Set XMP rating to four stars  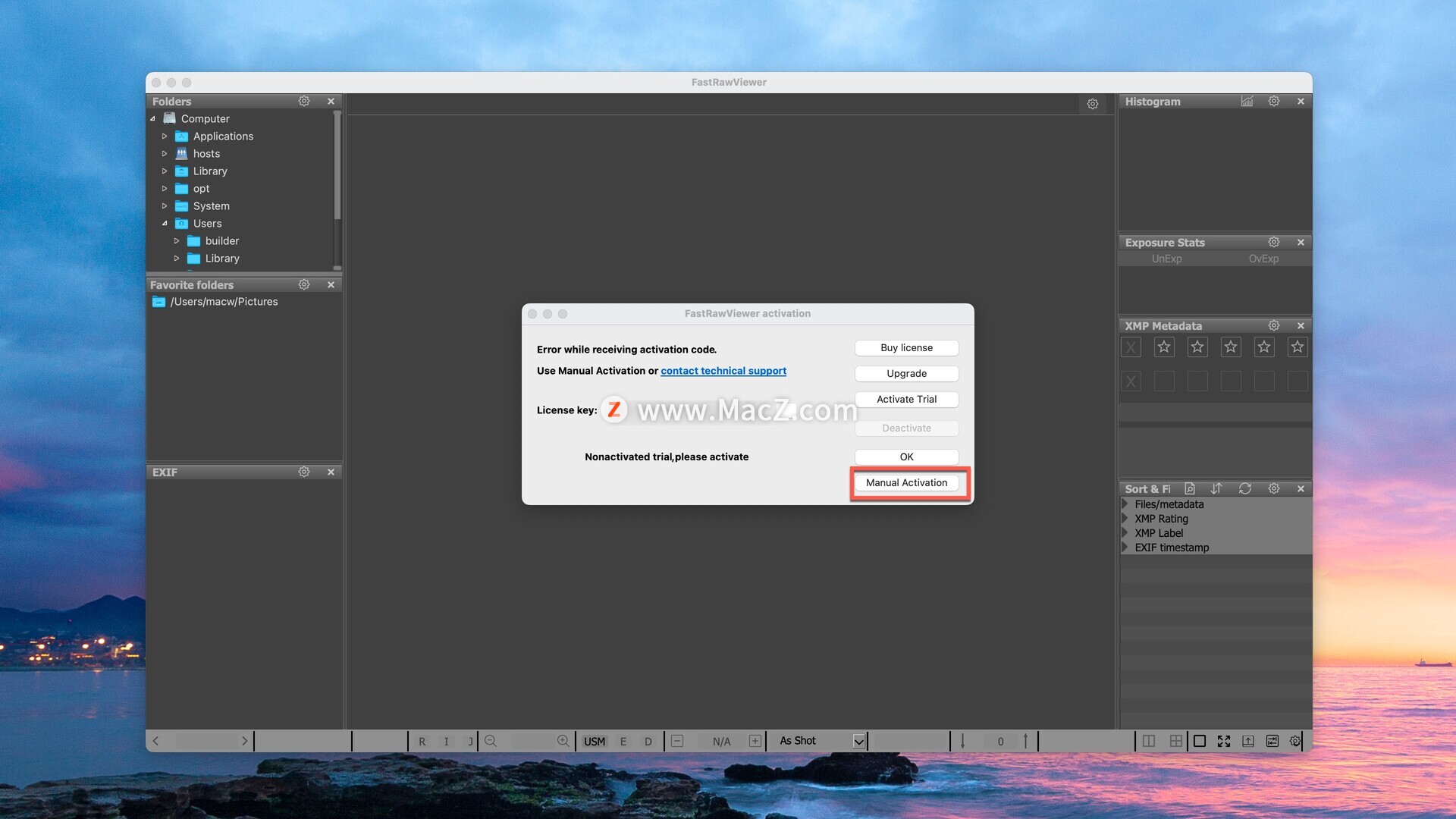[x=1264, y=347]
